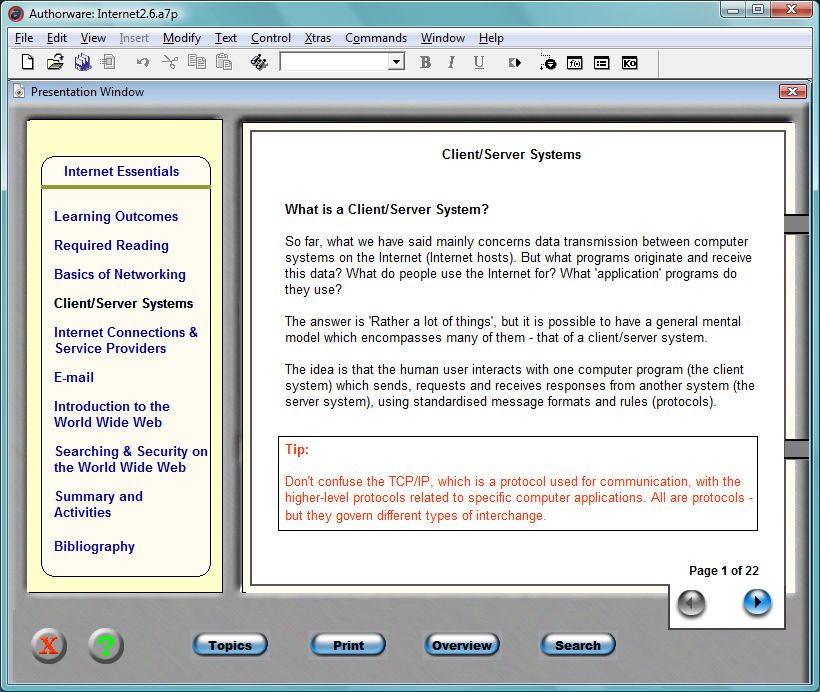Screen dimensions: 820x692
Task: Close the Presentation Window
Action: [792, 92]
